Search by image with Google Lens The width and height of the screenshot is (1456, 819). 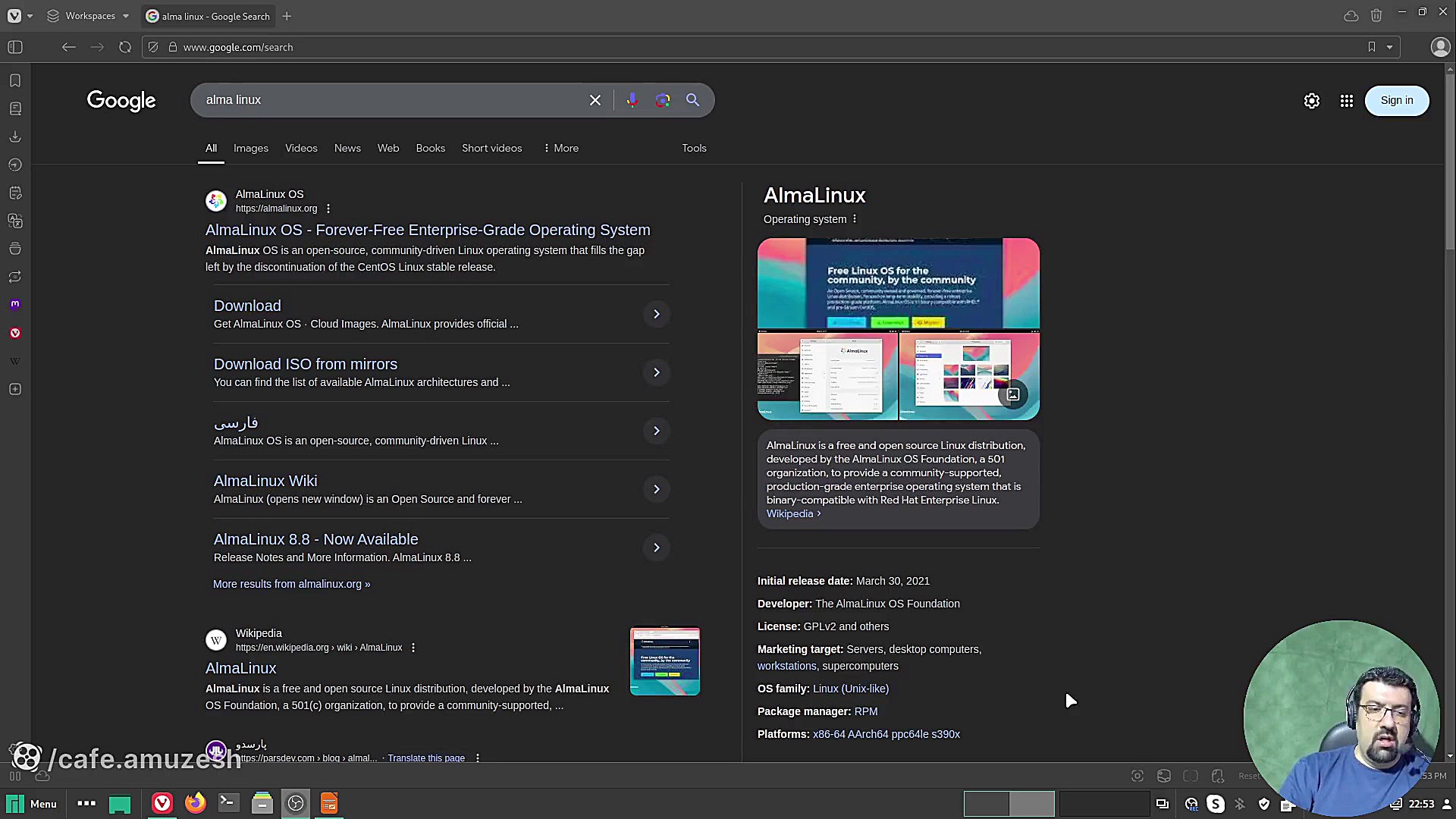coord(663,100)
